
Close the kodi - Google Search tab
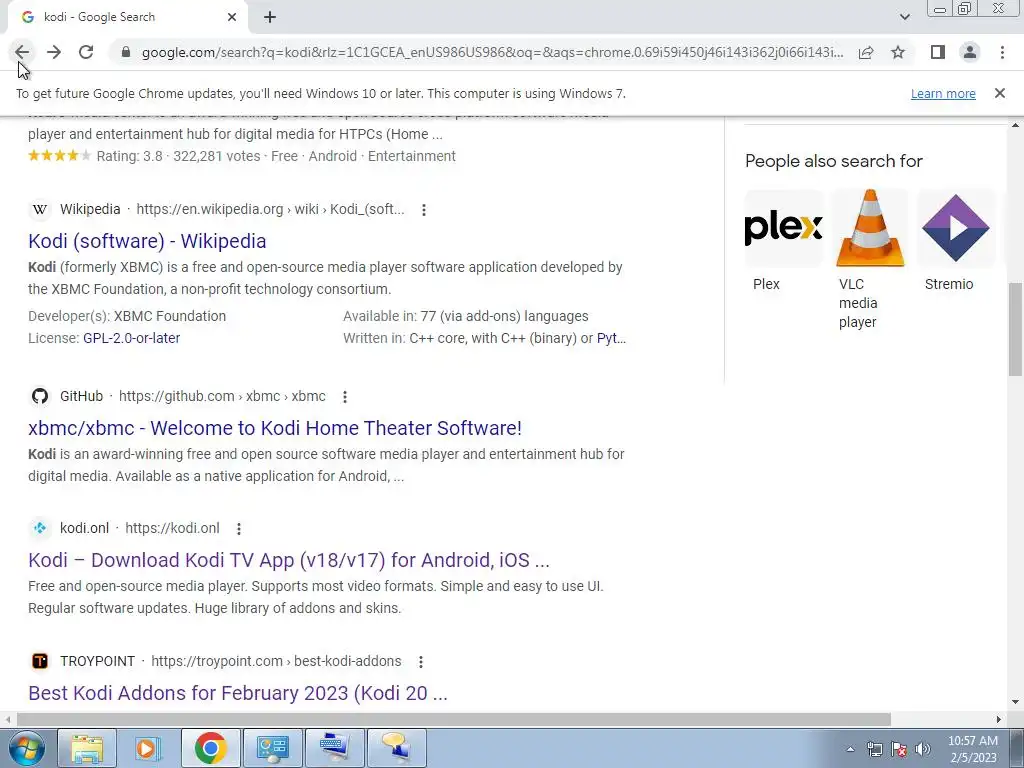tap(232, 18)
